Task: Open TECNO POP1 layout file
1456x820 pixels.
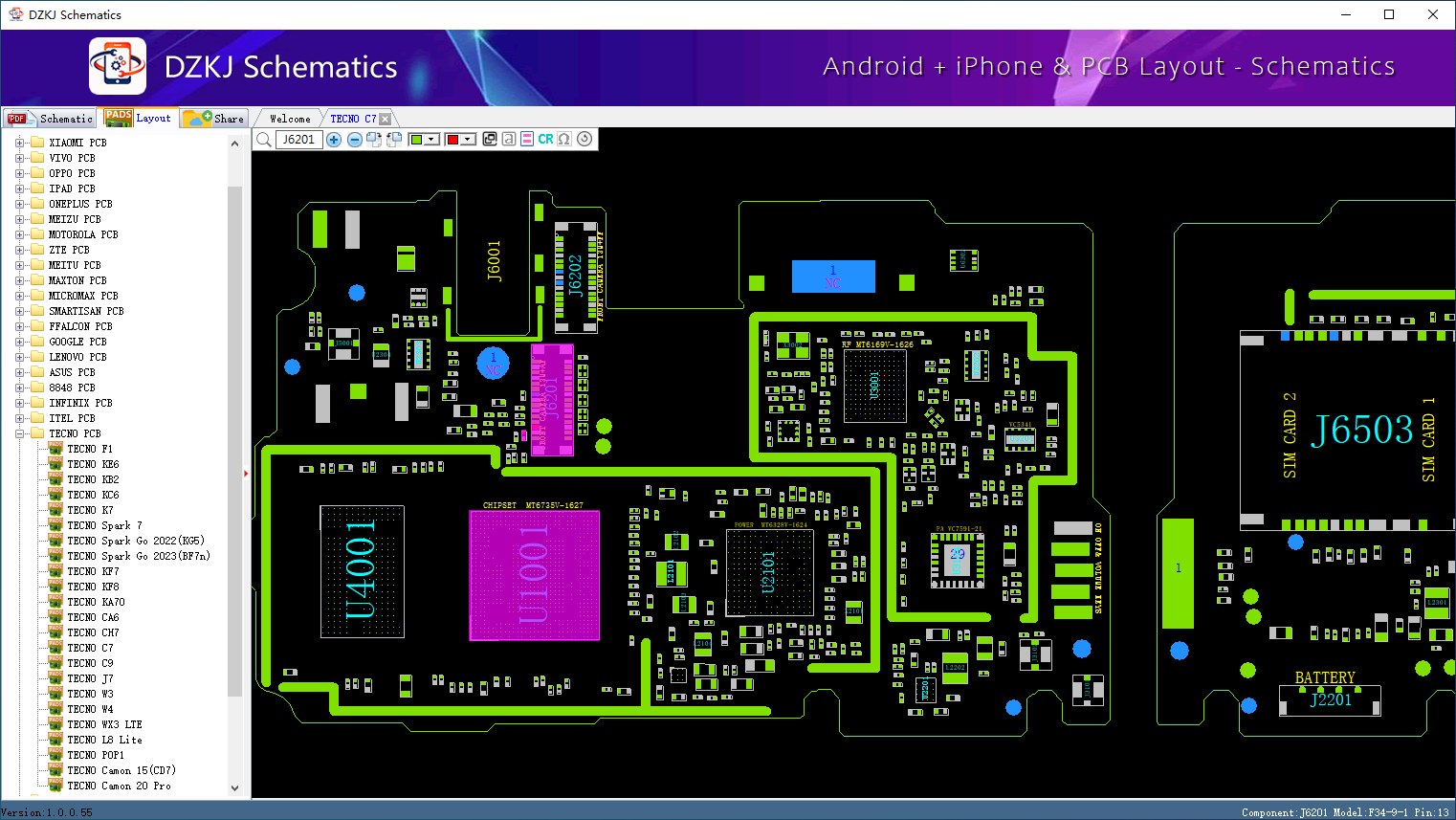Action: point(96,755)
